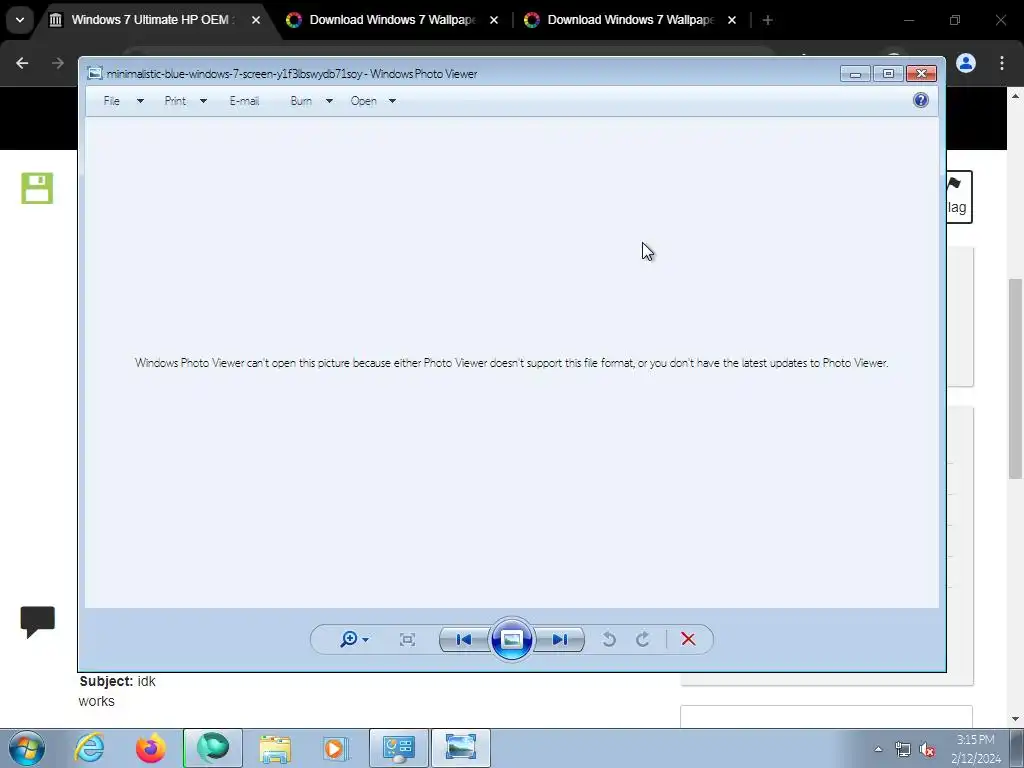
Task: Go to next picture in Photo Viewer
Action: point(559,639)
